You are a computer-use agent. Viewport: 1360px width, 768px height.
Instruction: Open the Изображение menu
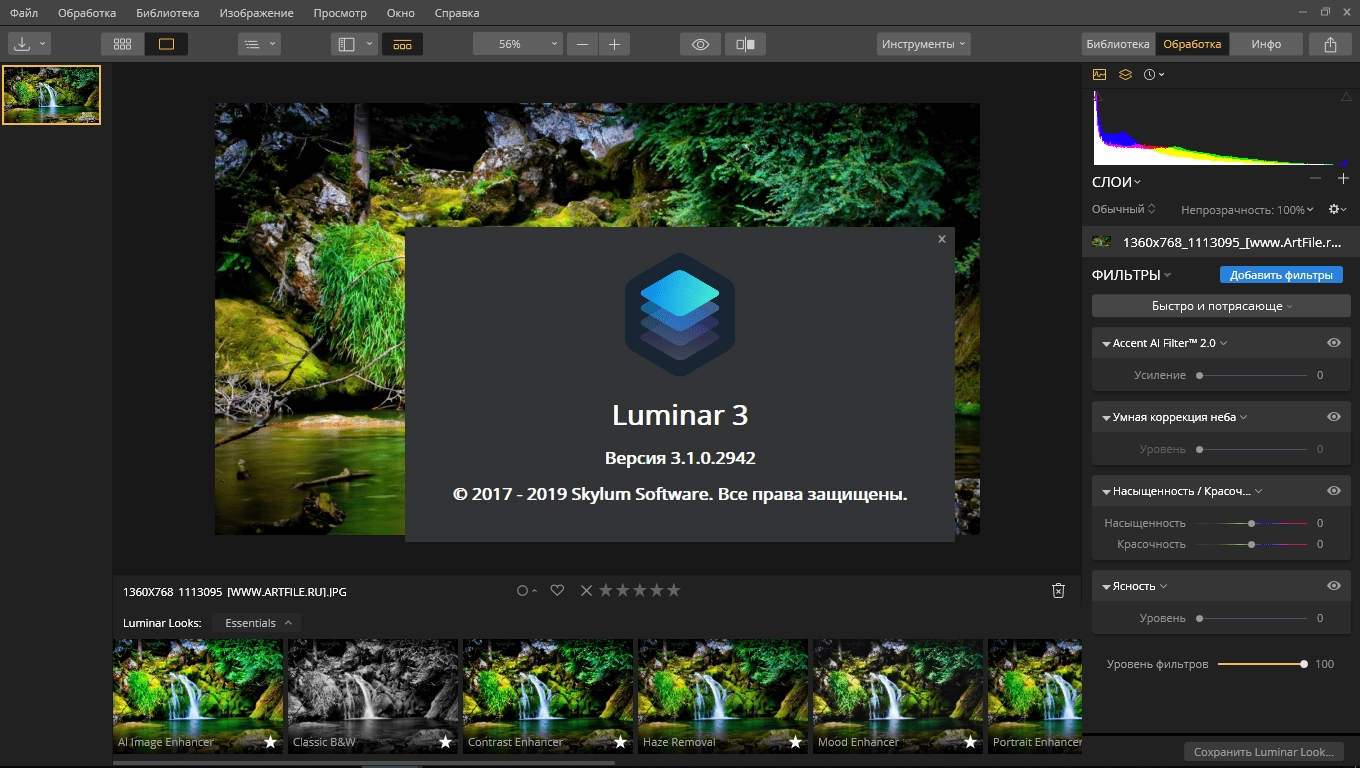pos(257,13)
